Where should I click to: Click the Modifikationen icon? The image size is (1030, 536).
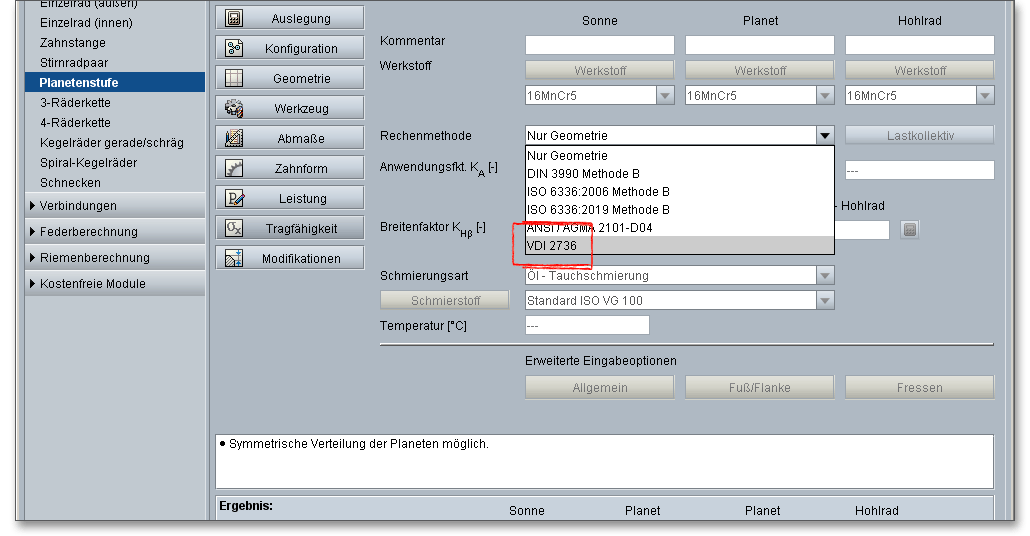coord(234,258)
